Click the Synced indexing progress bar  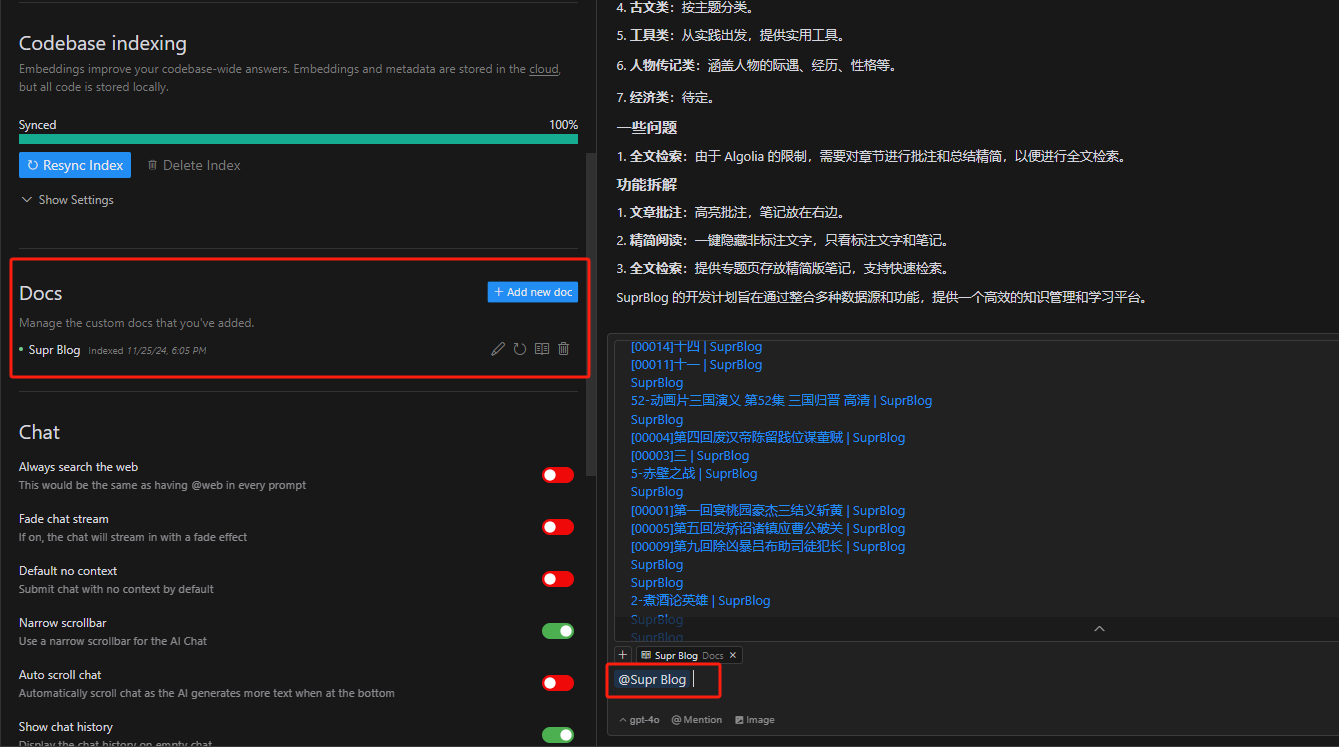(x=298, y=139)
